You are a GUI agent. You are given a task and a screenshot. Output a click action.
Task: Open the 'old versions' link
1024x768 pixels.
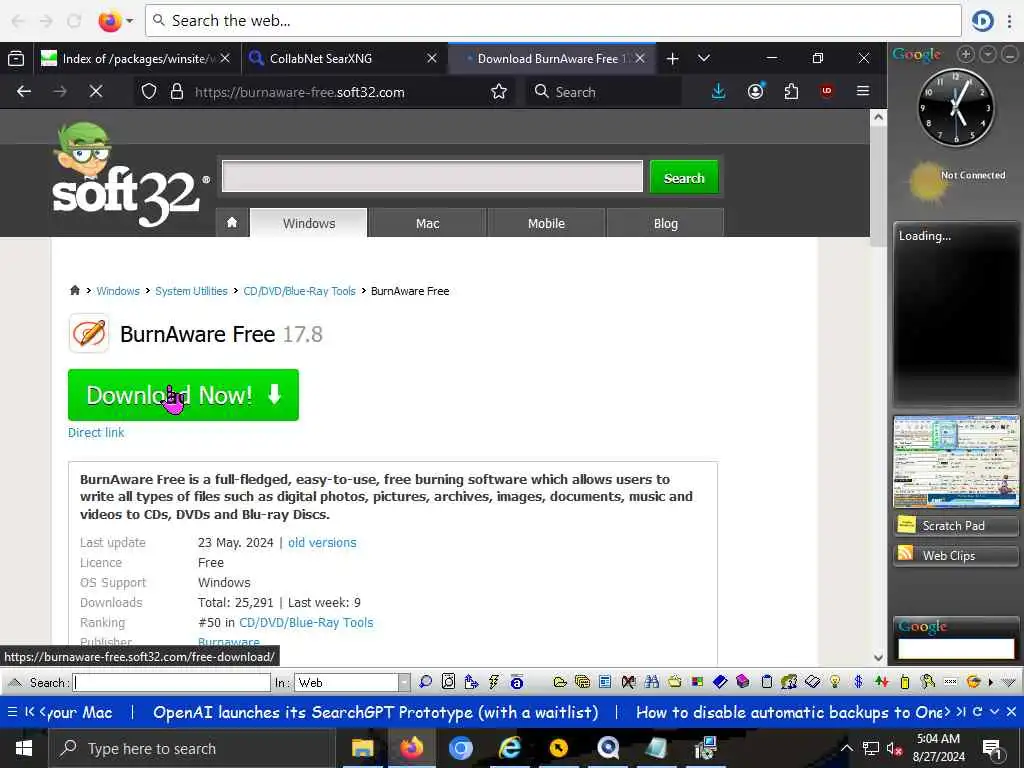[322, 542]
